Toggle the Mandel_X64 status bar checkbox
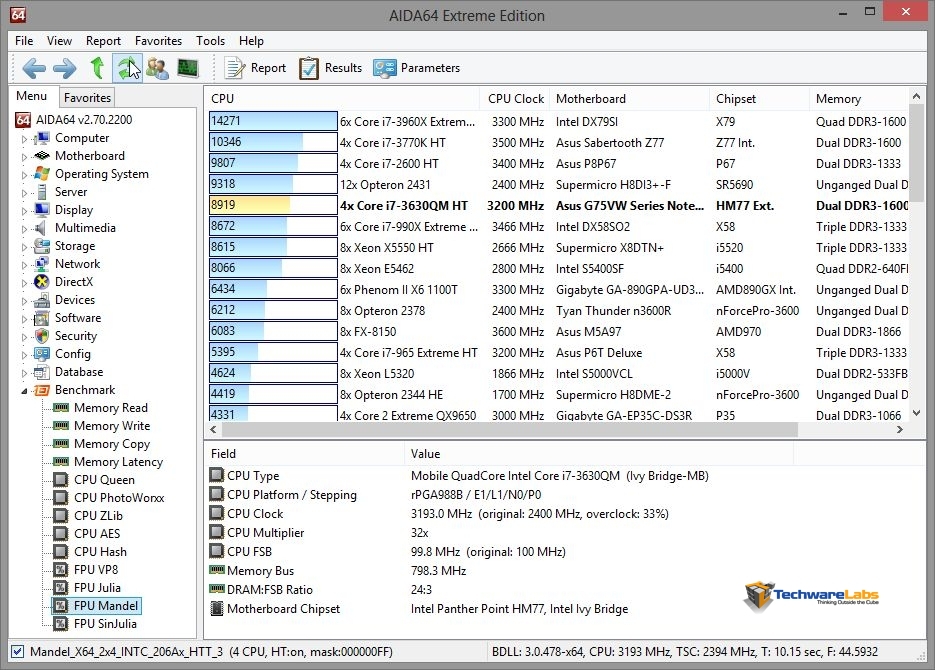Viewport: 935px width, 670px height. coord(18,652)
